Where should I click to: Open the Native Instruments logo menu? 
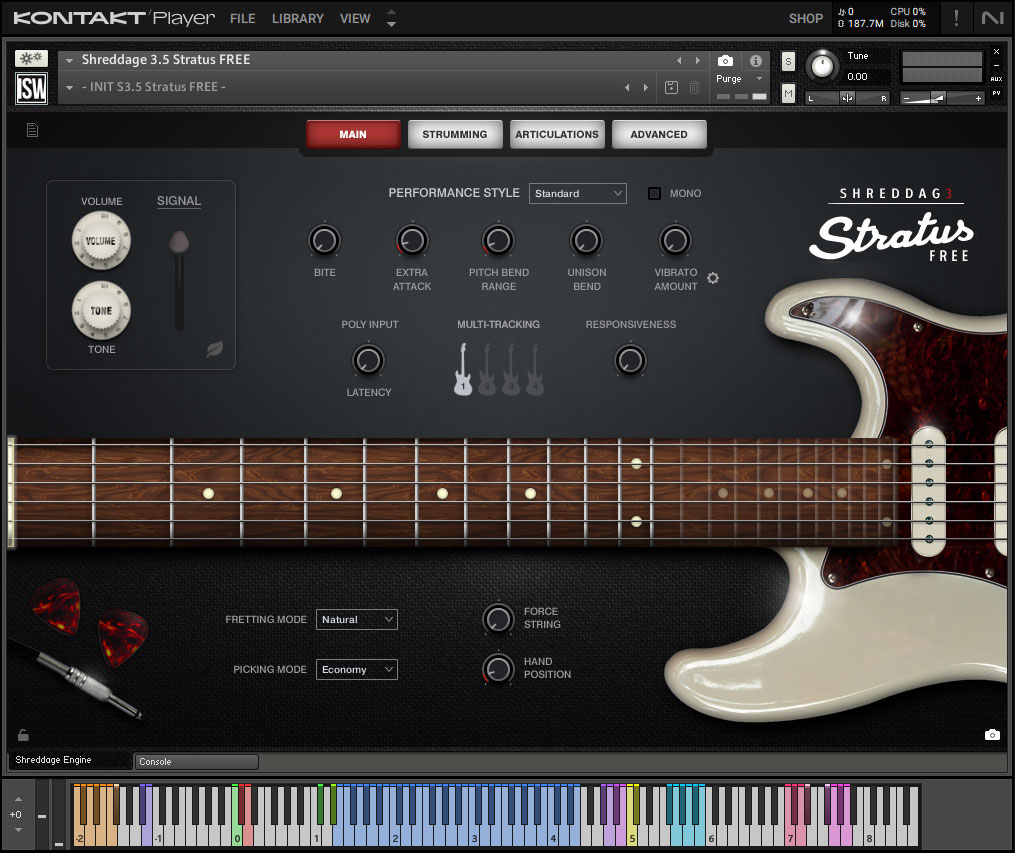pos(992,18)
